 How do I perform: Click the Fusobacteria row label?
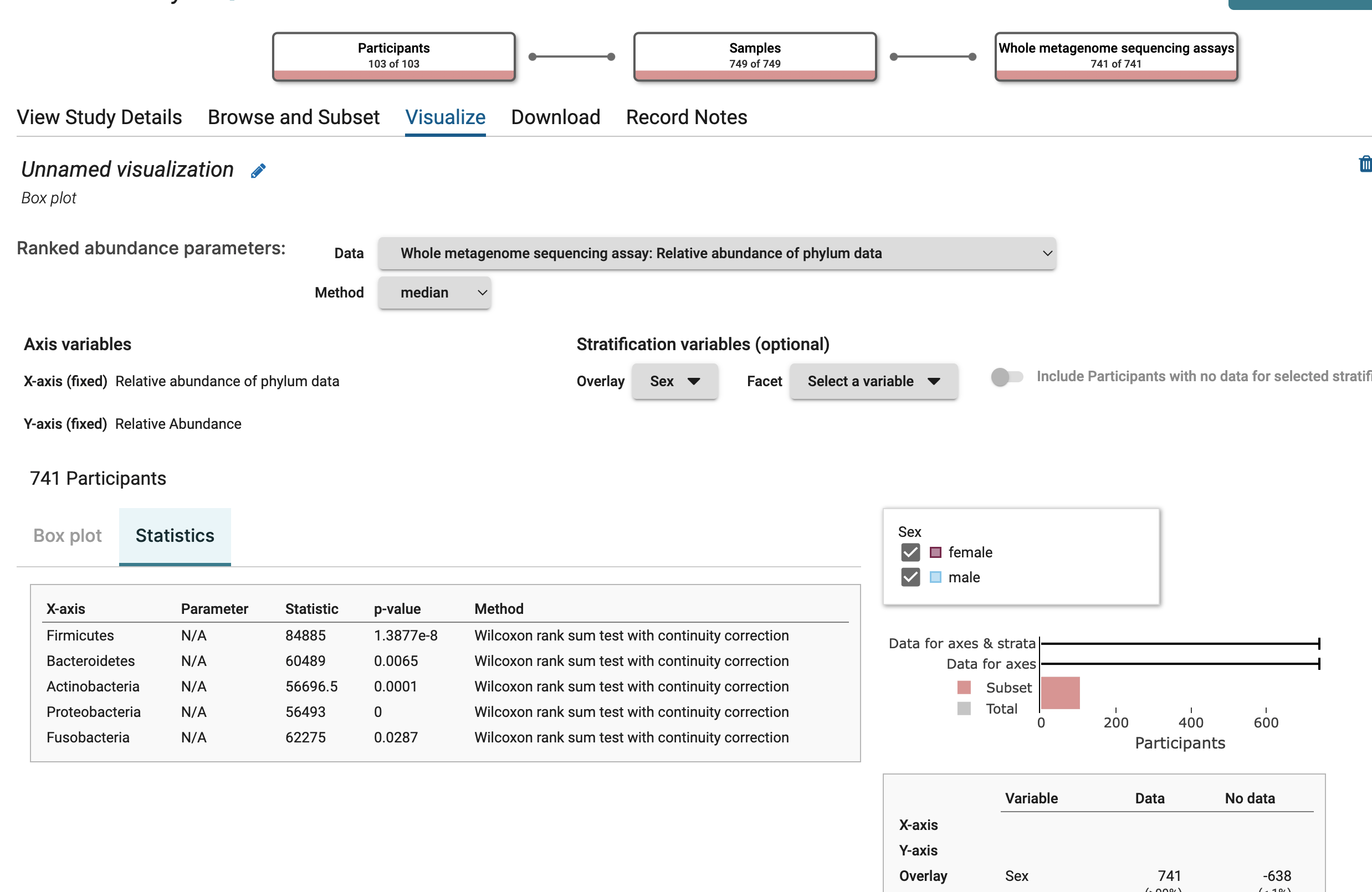(88, 737)
